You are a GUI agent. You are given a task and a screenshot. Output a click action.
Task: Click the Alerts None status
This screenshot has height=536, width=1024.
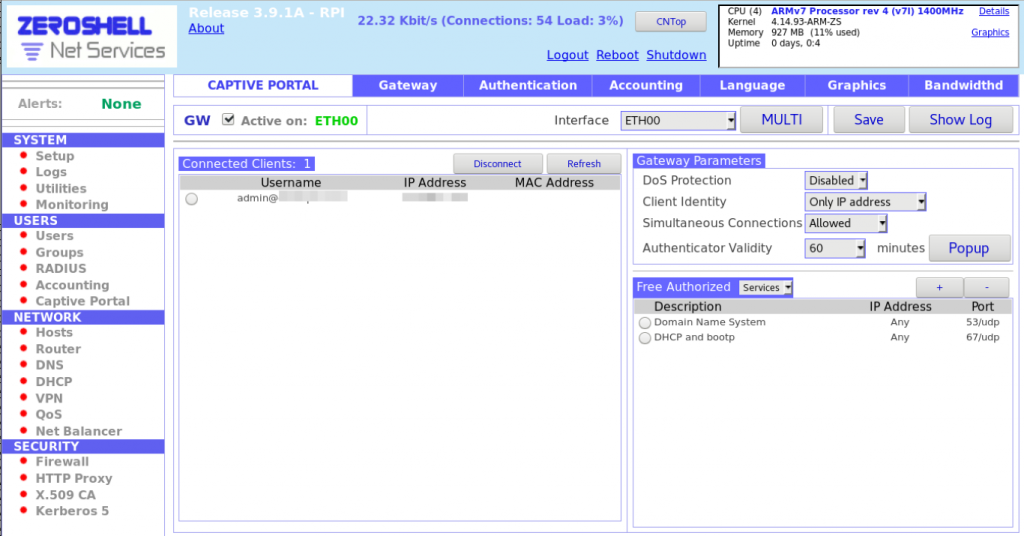point(121,104)
